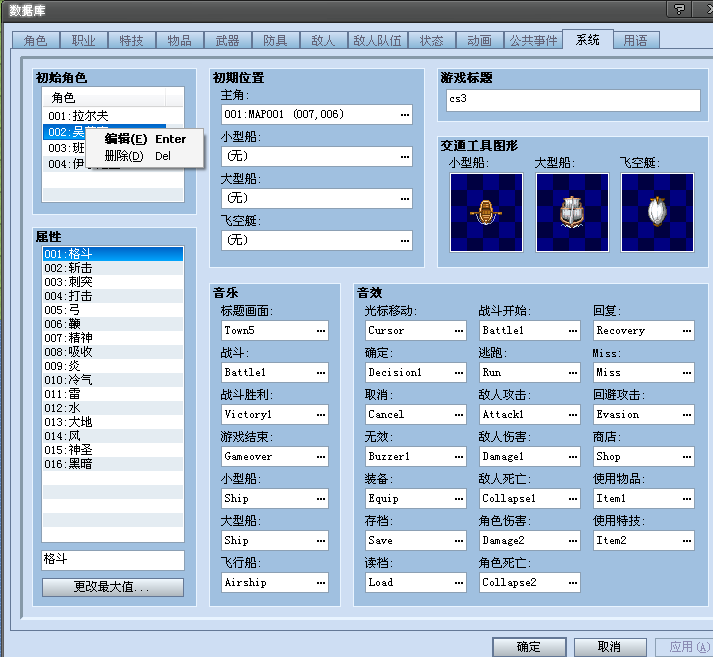Screen dimensions: 713x657
Task: Browse for the Run escape sound
Action: [x=573, y=372]
